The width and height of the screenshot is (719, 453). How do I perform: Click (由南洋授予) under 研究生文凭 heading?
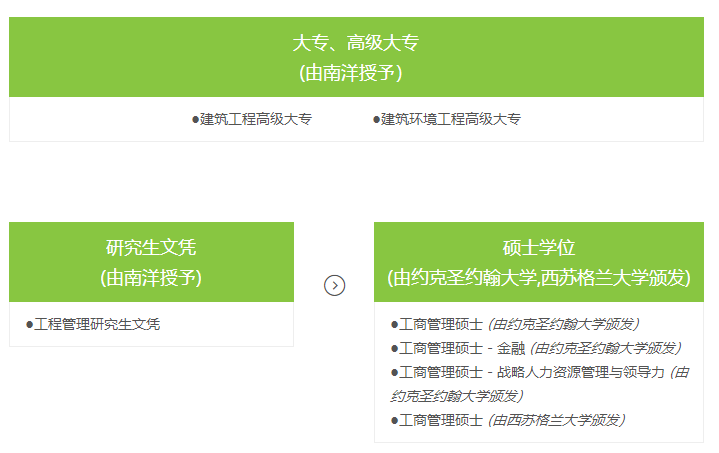[x=151, y=278]
